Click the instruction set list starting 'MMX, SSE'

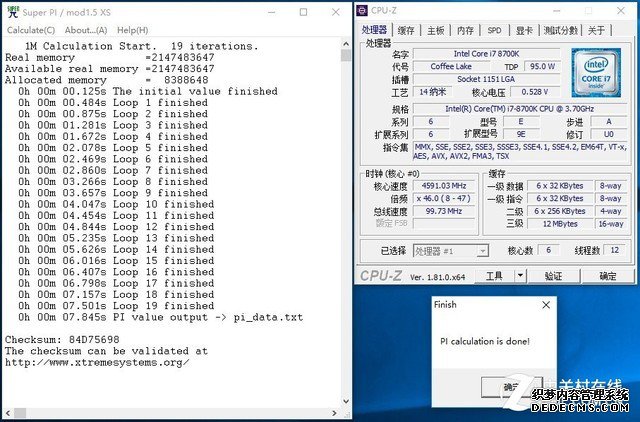click(x=520, y=151)
